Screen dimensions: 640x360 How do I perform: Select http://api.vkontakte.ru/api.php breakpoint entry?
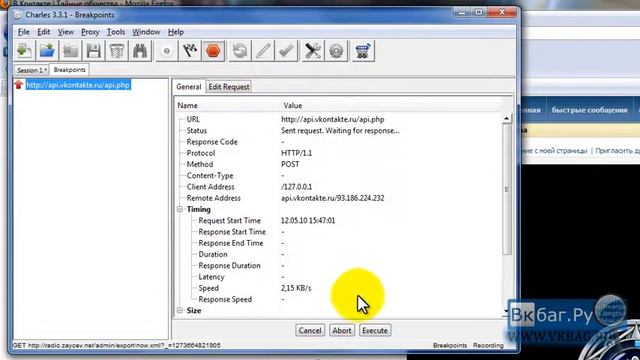pos(78,85)
